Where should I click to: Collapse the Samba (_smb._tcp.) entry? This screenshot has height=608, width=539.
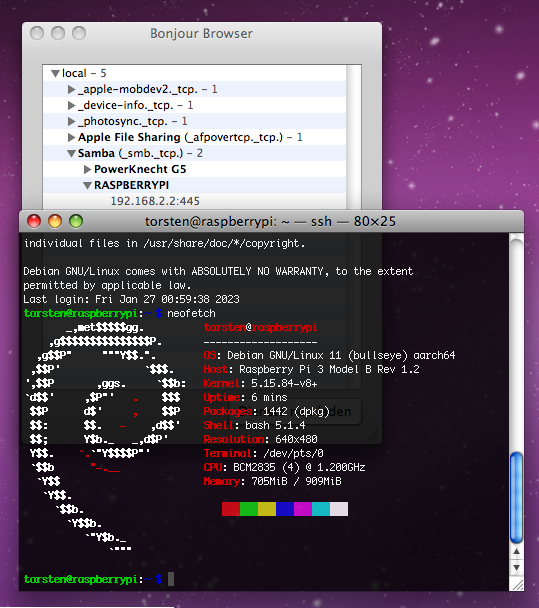click(71, 154)
